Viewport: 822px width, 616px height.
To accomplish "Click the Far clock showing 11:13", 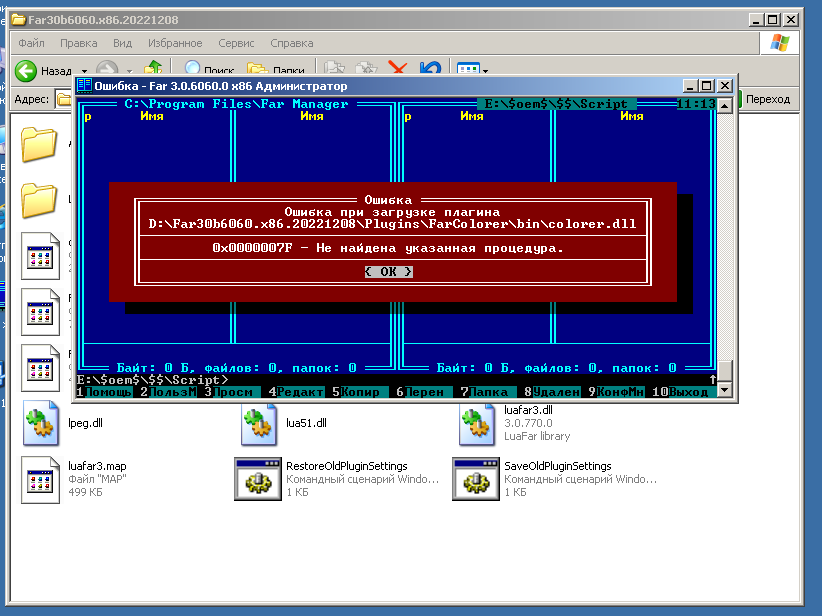I will coord(696,104).
